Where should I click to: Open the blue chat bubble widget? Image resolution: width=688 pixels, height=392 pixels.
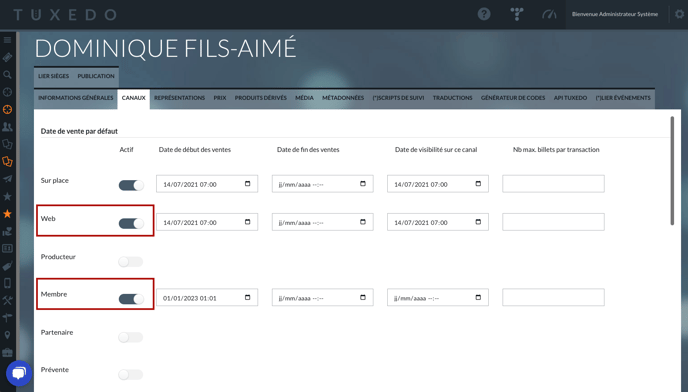[x=19, y=373]
